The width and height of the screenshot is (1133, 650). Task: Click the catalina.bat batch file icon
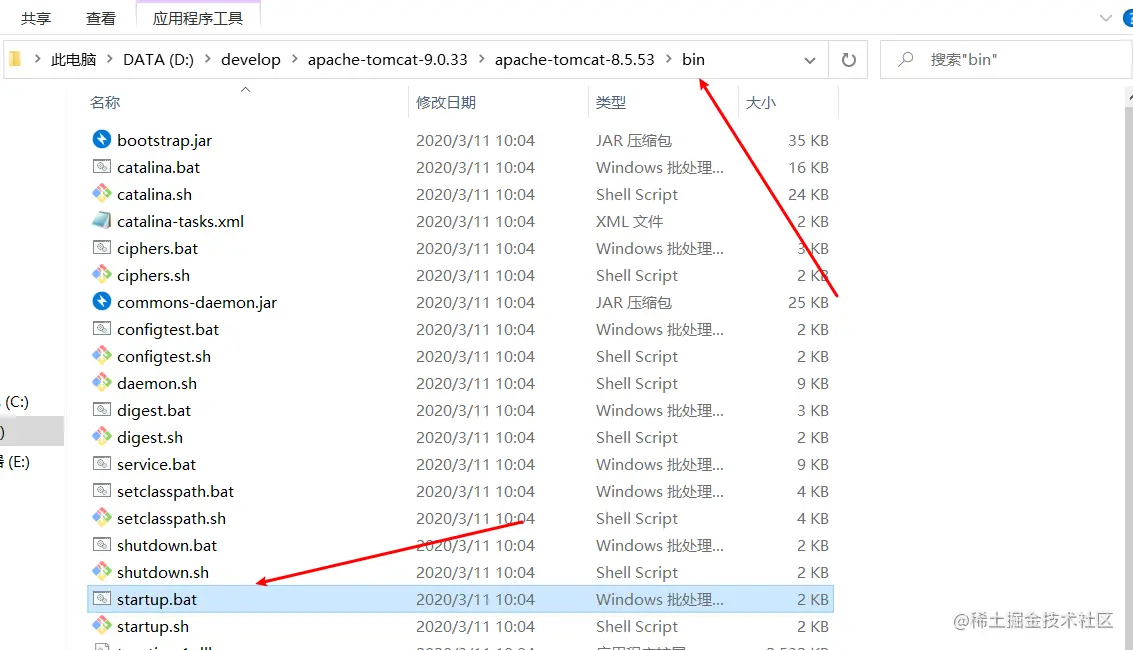point(102,167)
